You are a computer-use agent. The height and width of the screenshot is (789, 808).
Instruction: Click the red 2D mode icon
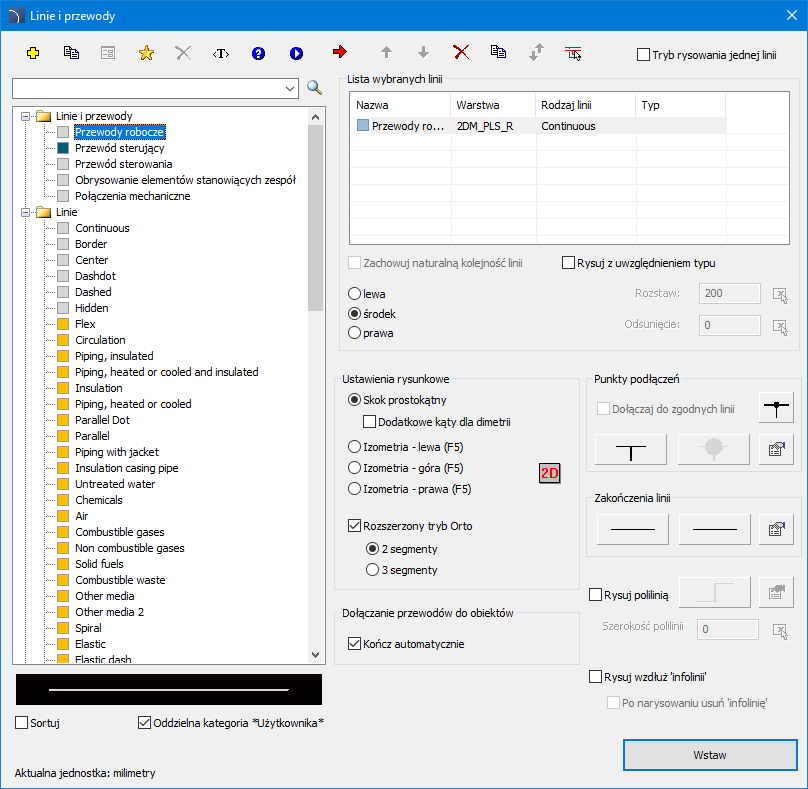coord(550,473)
